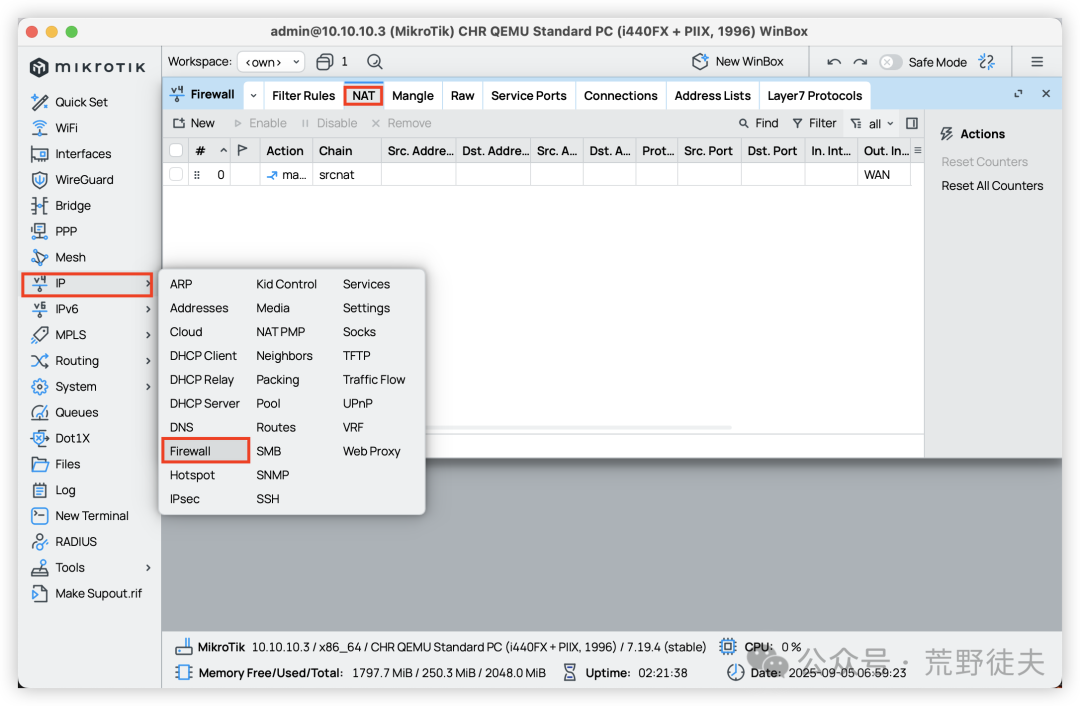Open Addresses from IP menu

(199, 308)
